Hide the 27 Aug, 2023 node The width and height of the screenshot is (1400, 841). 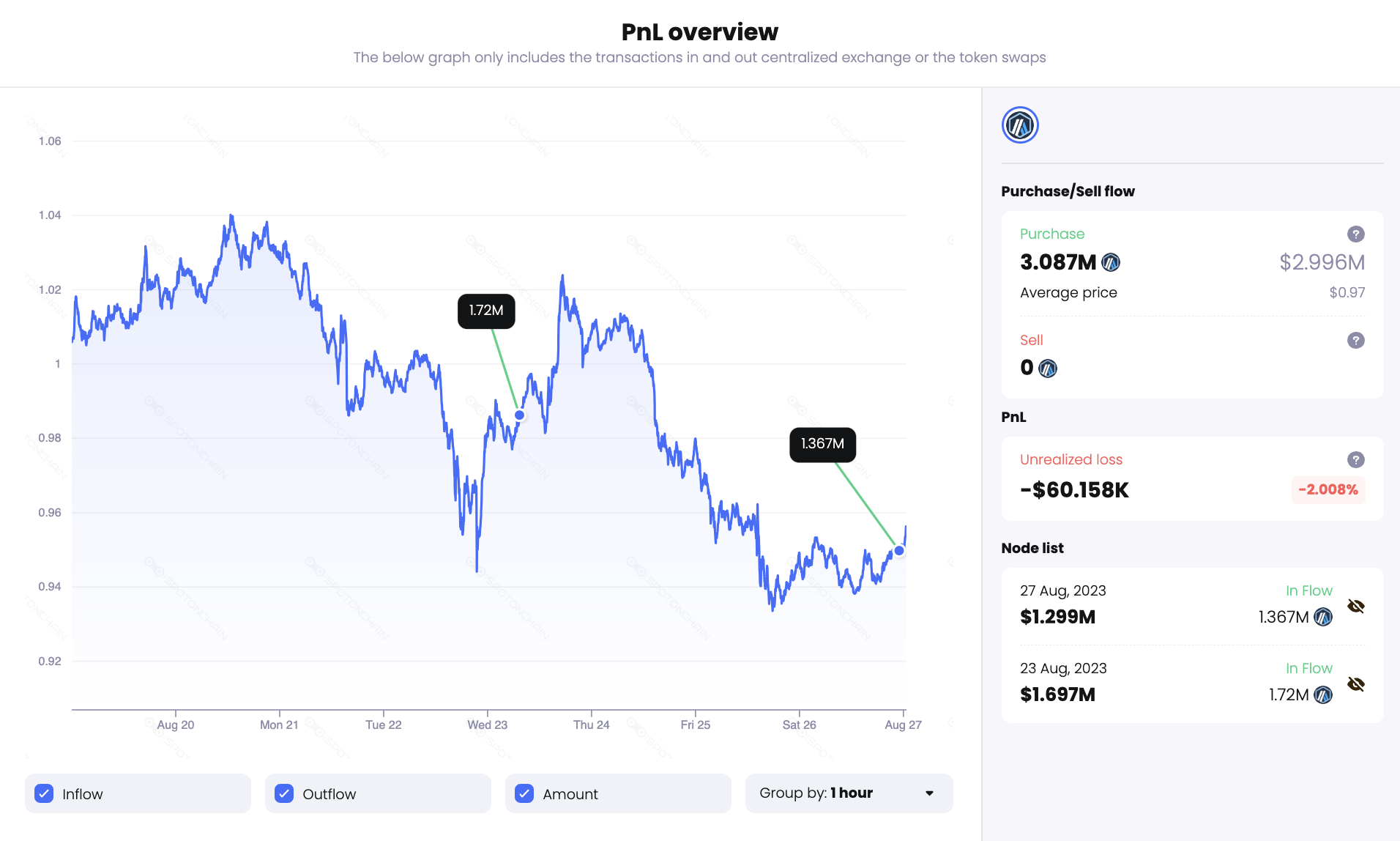[x=1355, y=607]
